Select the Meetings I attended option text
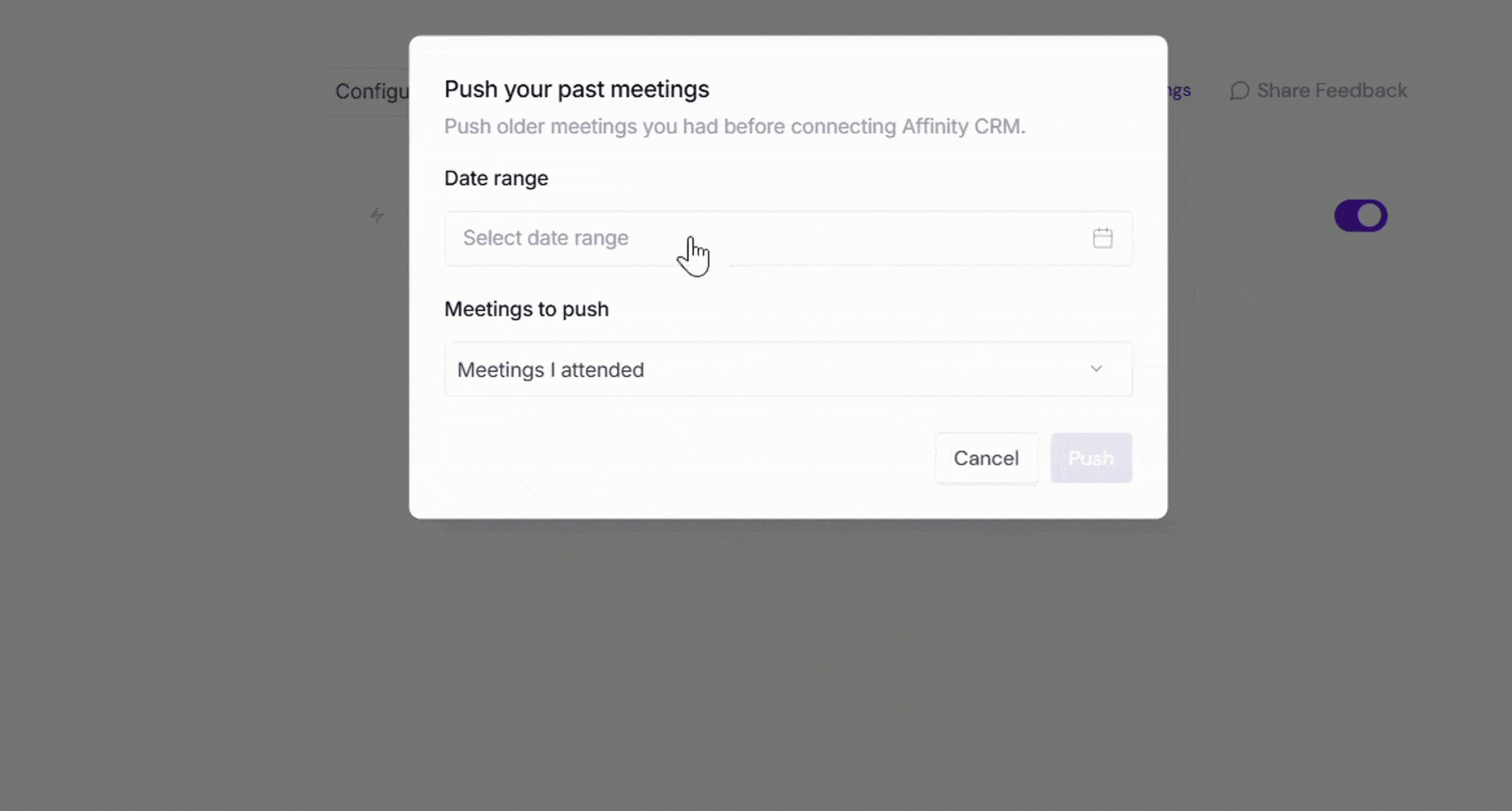This screenshot has height=811, width=1512. 550,369
